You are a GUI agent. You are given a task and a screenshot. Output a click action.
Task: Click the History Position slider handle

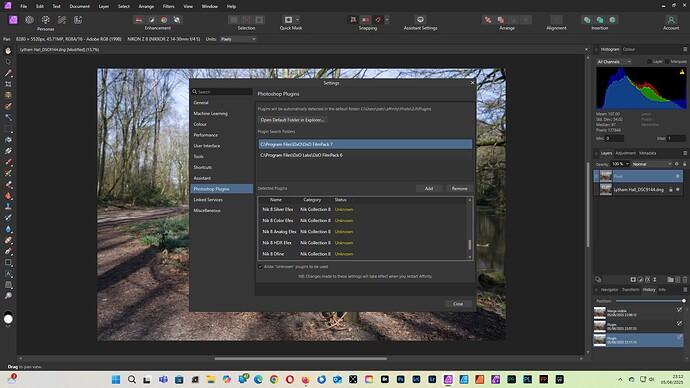click(683, 301)
